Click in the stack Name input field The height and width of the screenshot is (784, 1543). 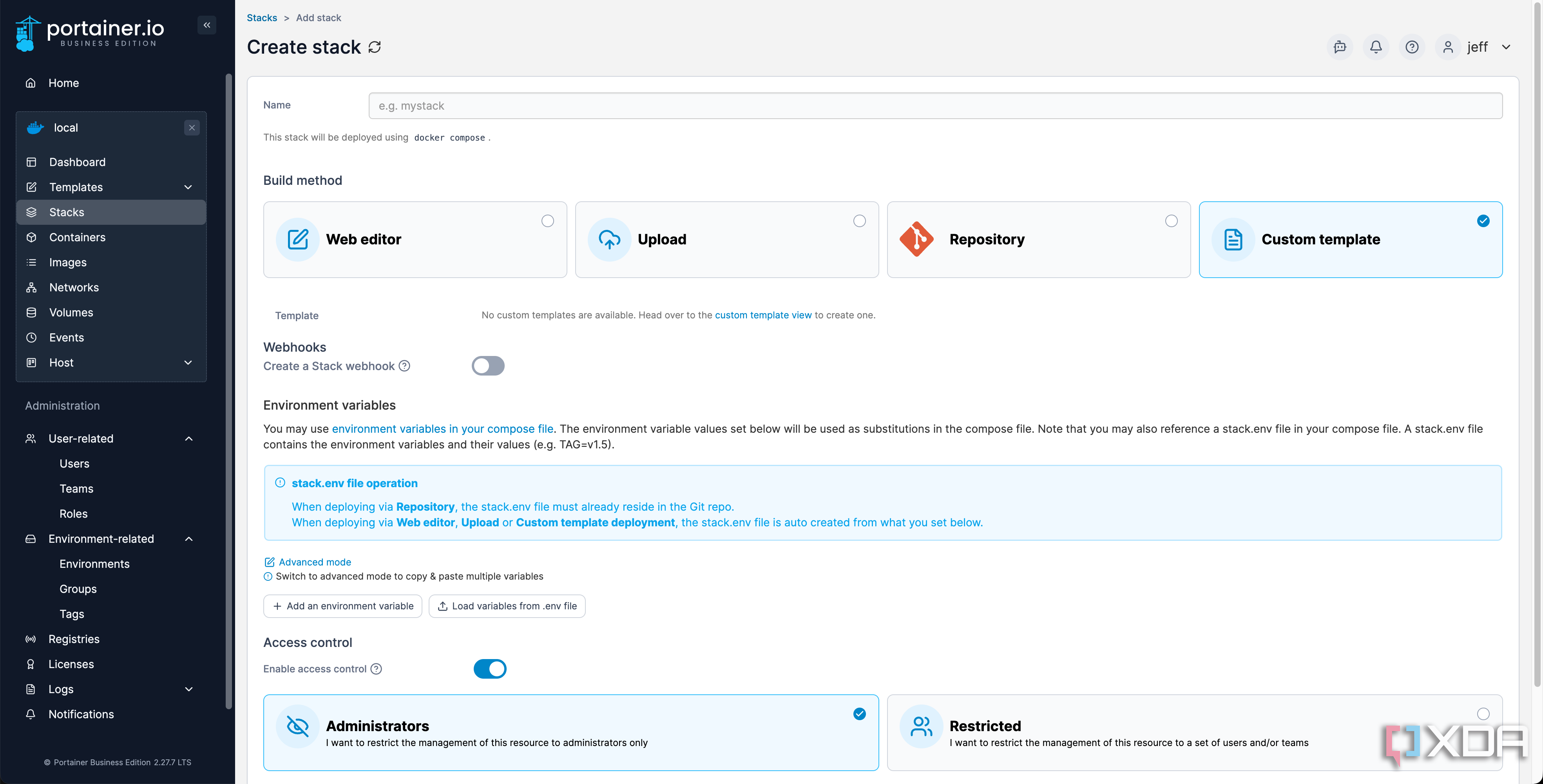(x=934, y=106)
